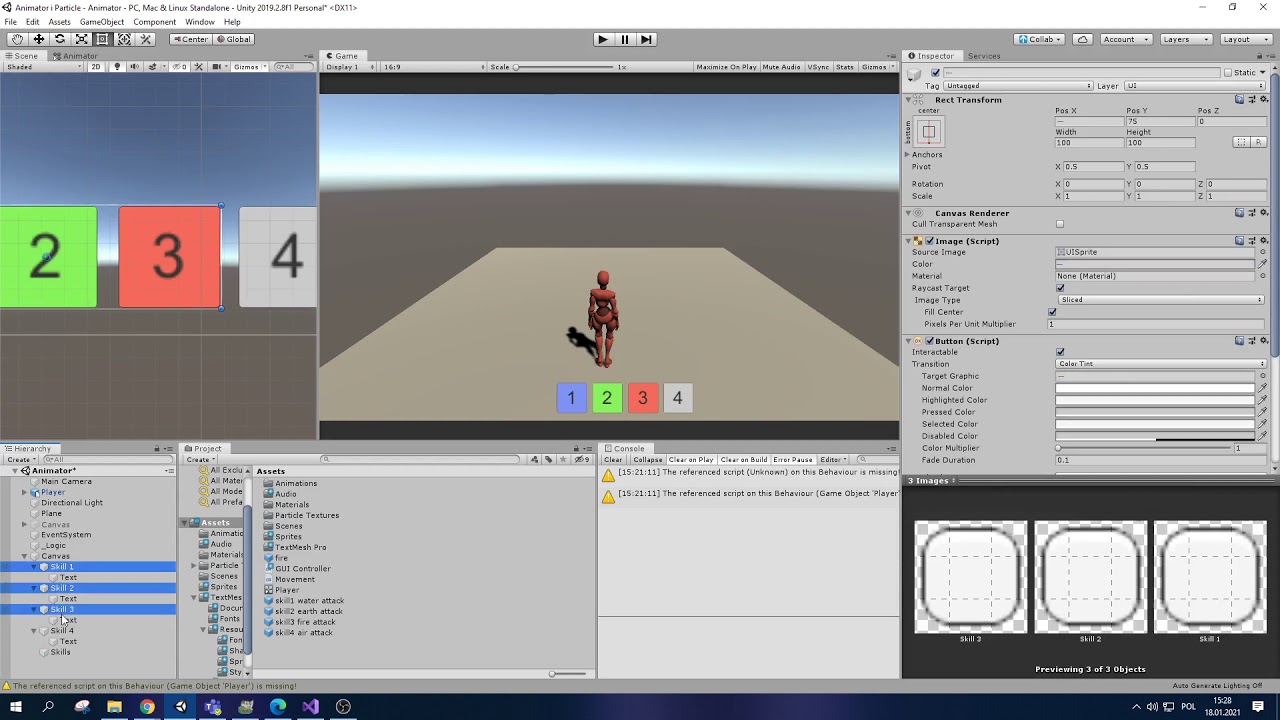Screen dimensions: 1280x720
Task: Click the Normal Color swatch
Action: [x=1155, y=388]
